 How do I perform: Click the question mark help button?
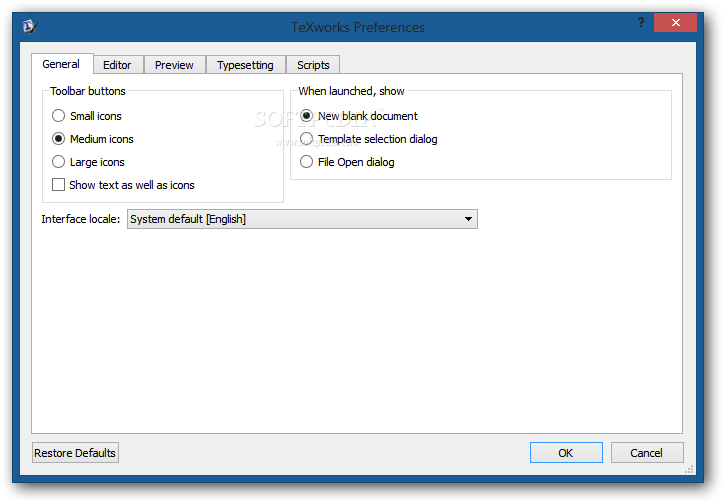pyautogui.click(x=640, y=22)
